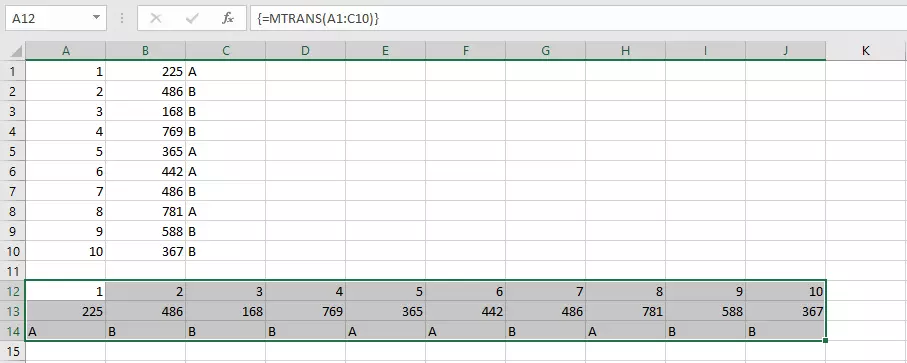
Task: Click cell B10 containing 367
Action: 146,251
